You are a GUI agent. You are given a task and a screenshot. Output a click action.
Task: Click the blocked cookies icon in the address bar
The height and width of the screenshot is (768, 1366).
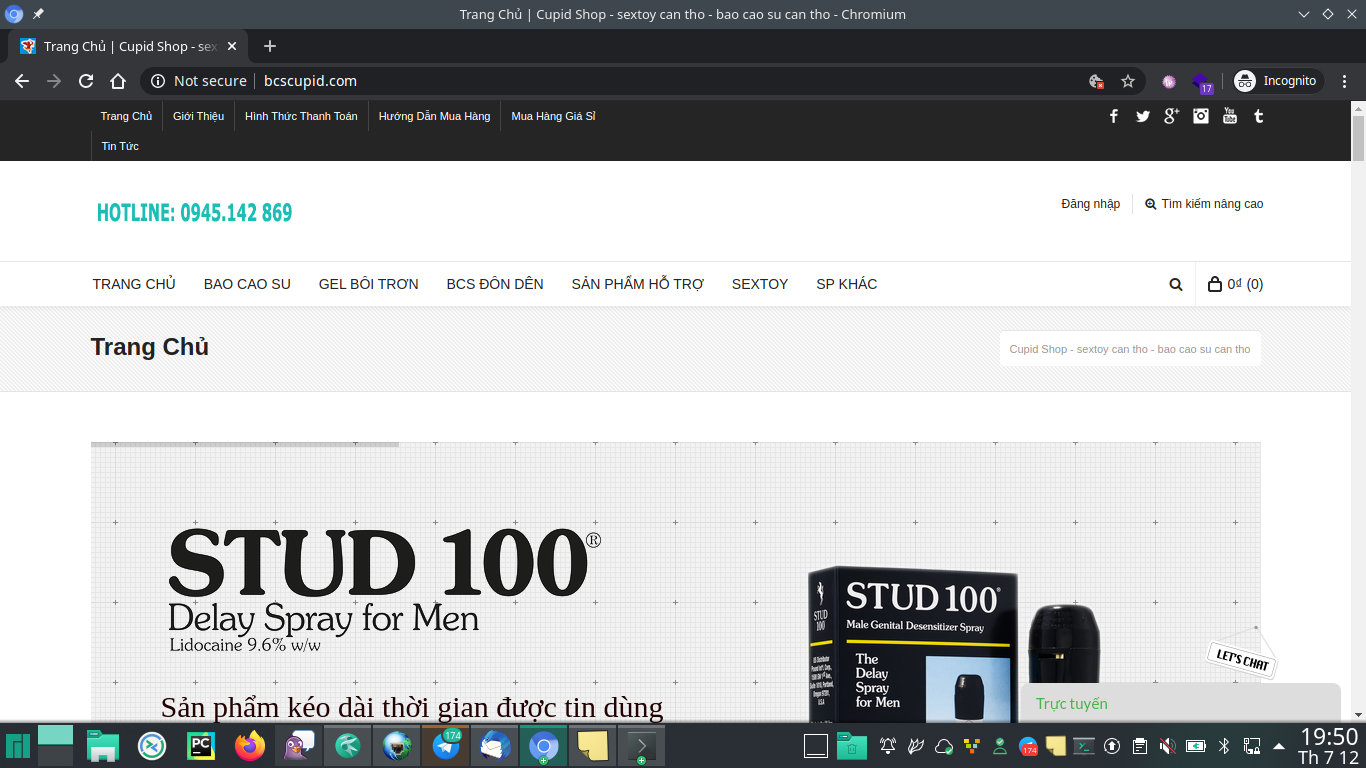1096,81
